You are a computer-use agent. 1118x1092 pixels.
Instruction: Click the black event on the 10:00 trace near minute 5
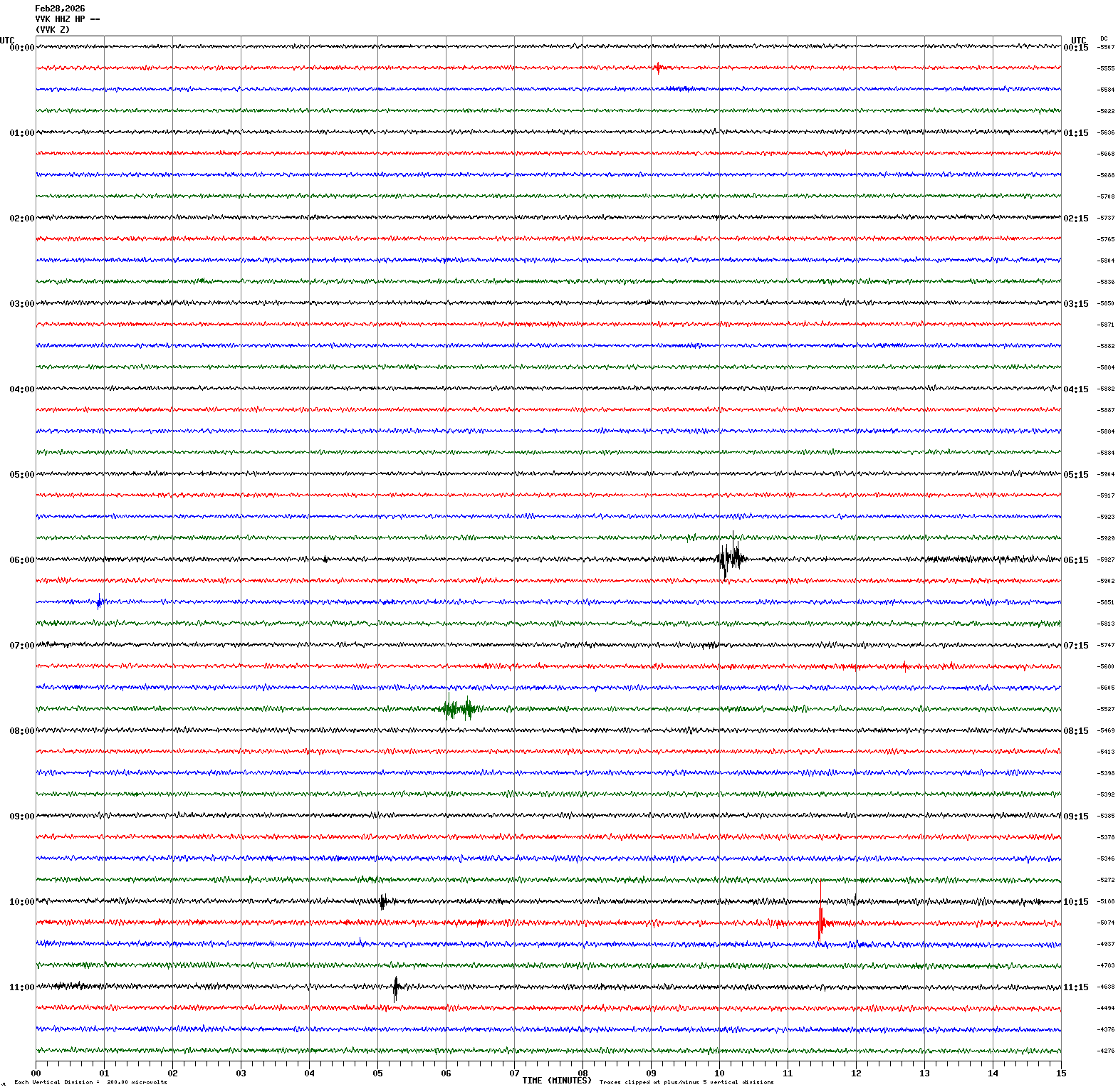(382, 902)
